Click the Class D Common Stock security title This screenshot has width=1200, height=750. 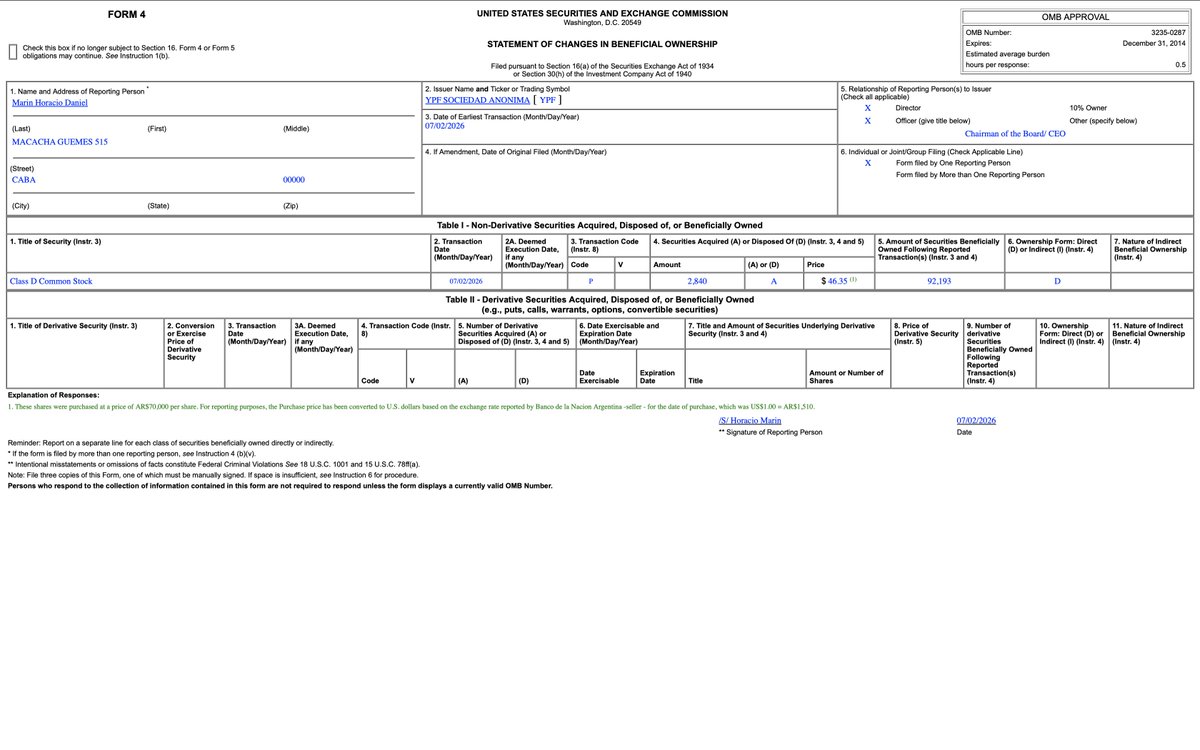pyautogui.click(x=51, y=281)
